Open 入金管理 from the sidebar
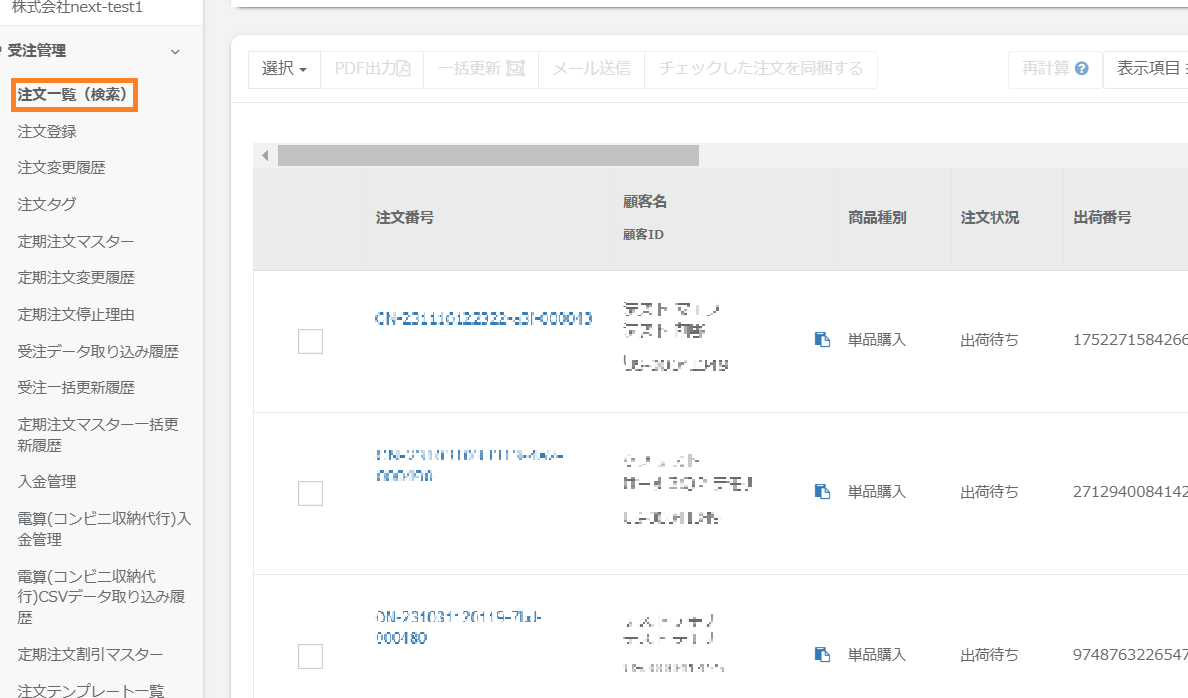 coord(47,481)
